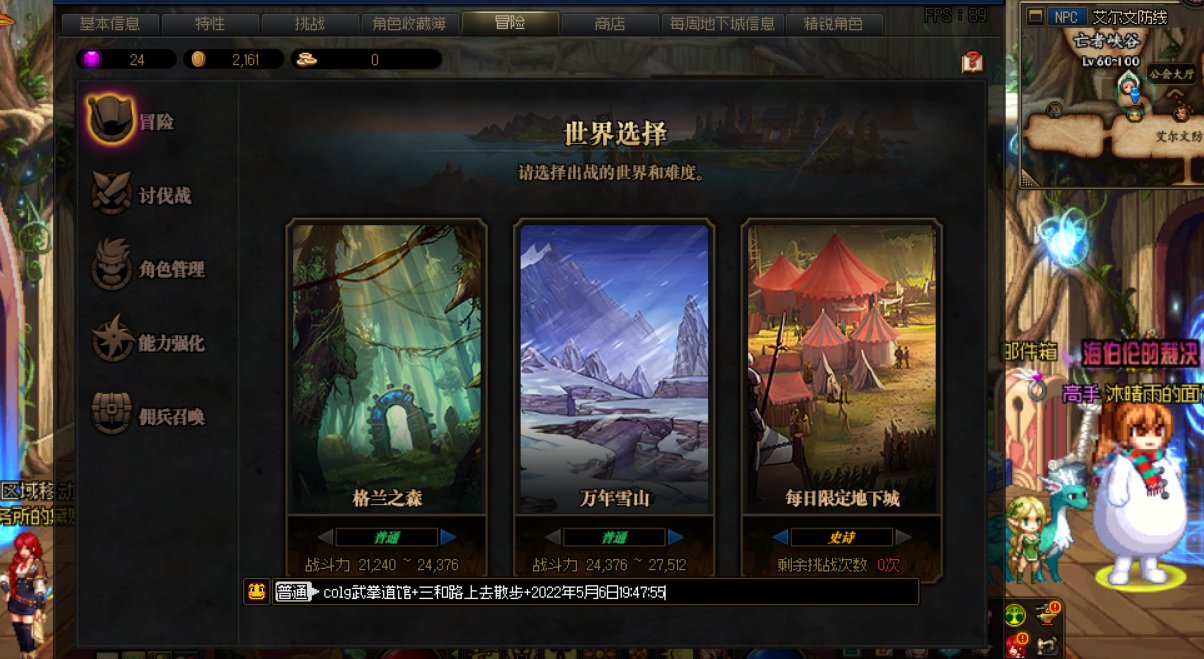Select the 讨伐战 crossed swords icon
This screenshot has height=659, width=1204.
[x=111, y=194]
